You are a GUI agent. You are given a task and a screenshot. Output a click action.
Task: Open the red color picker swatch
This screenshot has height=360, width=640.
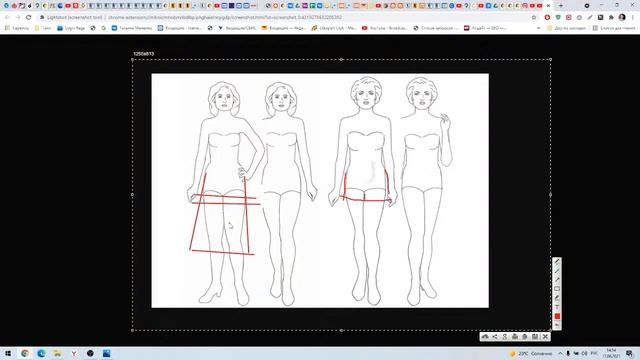click(x=557, y=316)
